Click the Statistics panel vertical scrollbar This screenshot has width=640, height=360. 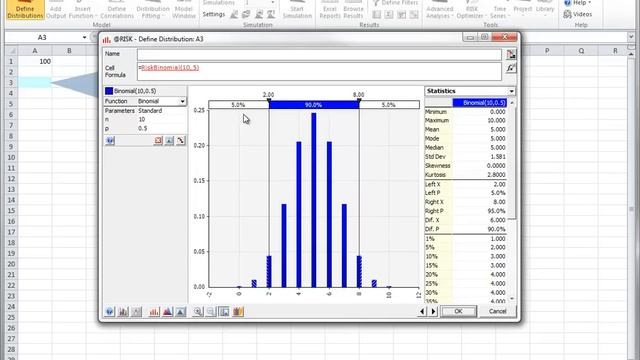click(512, 200)
